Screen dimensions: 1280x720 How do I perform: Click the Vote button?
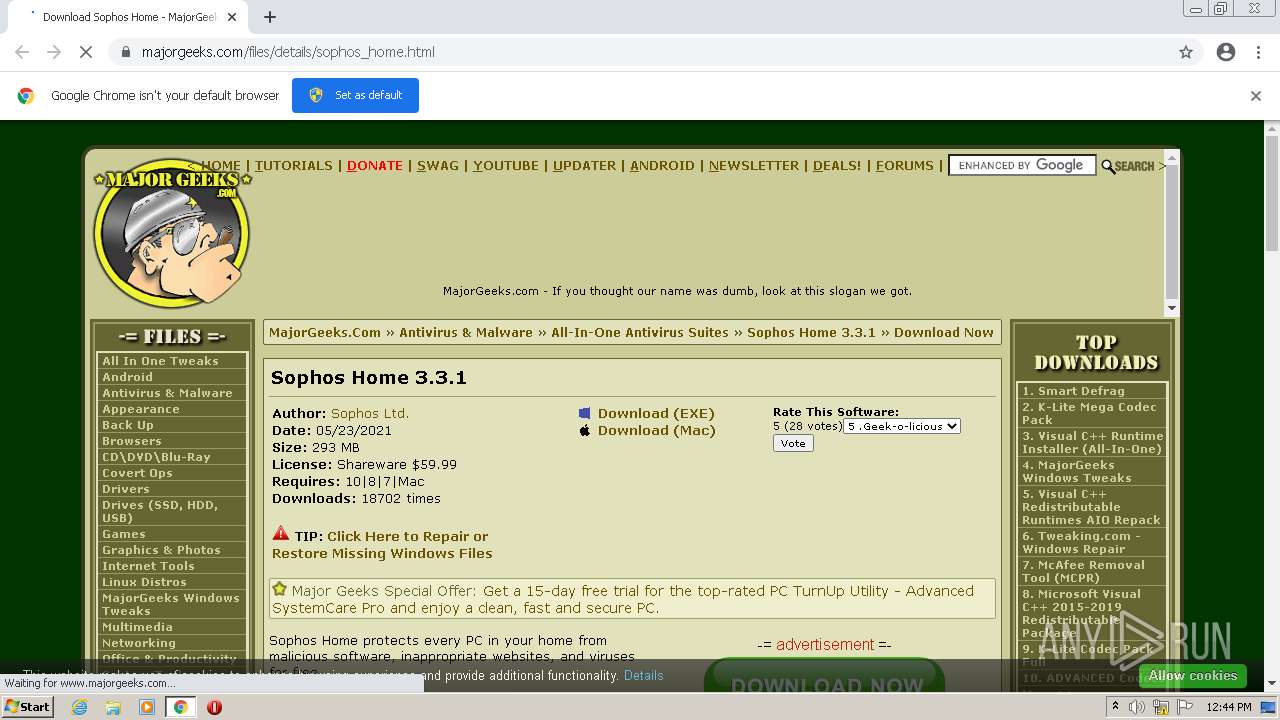point(793,443)
